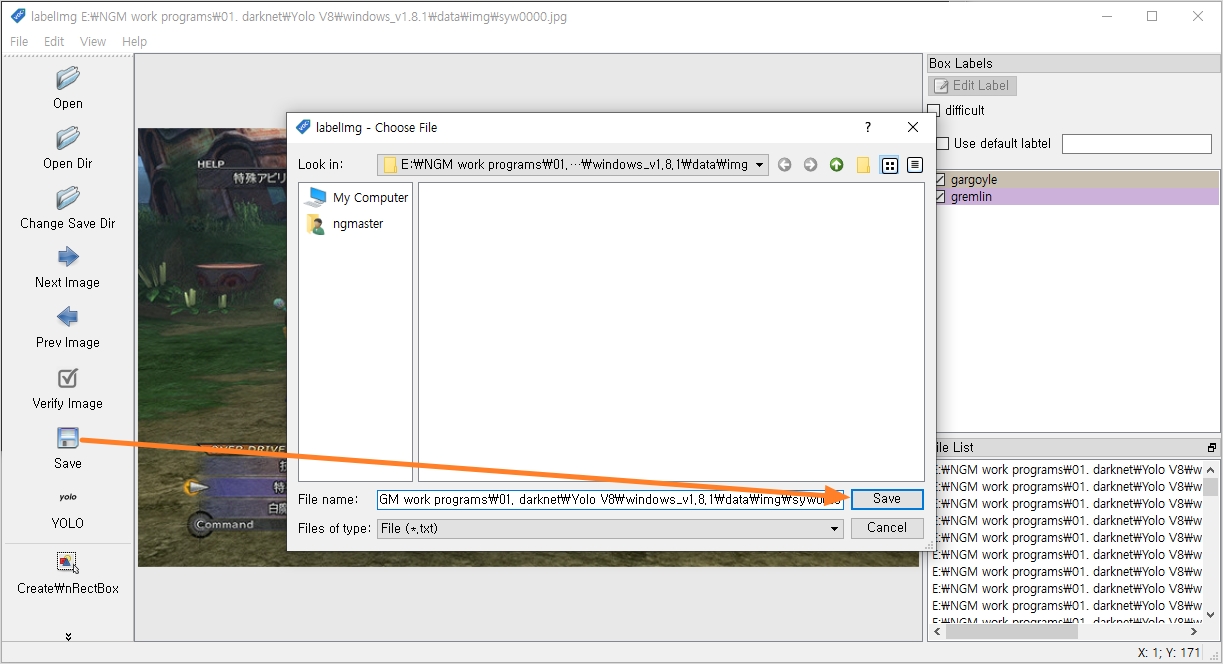Viewport: 1223px width, 664px height.
Task: Click the Box Labels panel title
Action: [x=961, y=63]
